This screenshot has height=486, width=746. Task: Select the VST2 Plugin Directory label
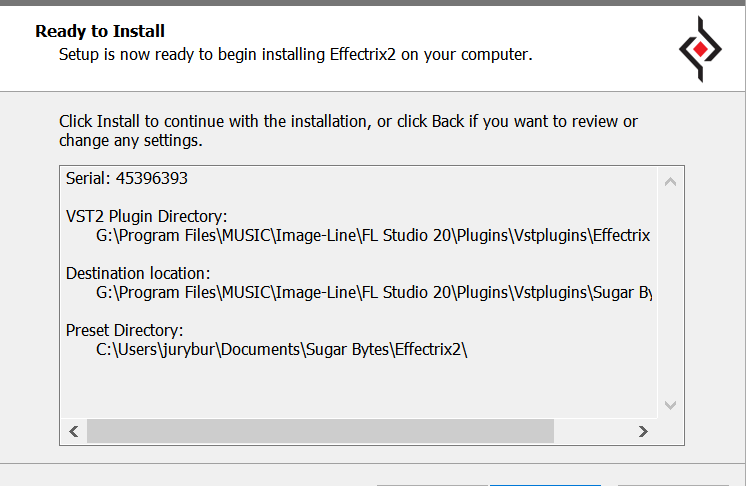tap(147, 216)
